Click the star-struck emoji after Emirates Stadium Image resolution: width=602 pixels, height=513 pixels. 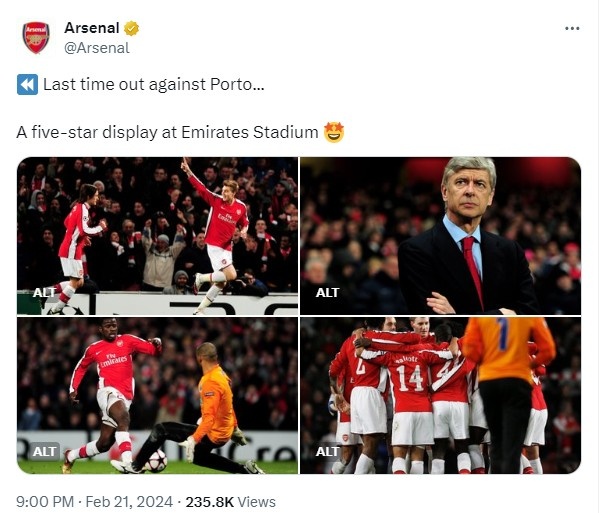click(334, 132)
